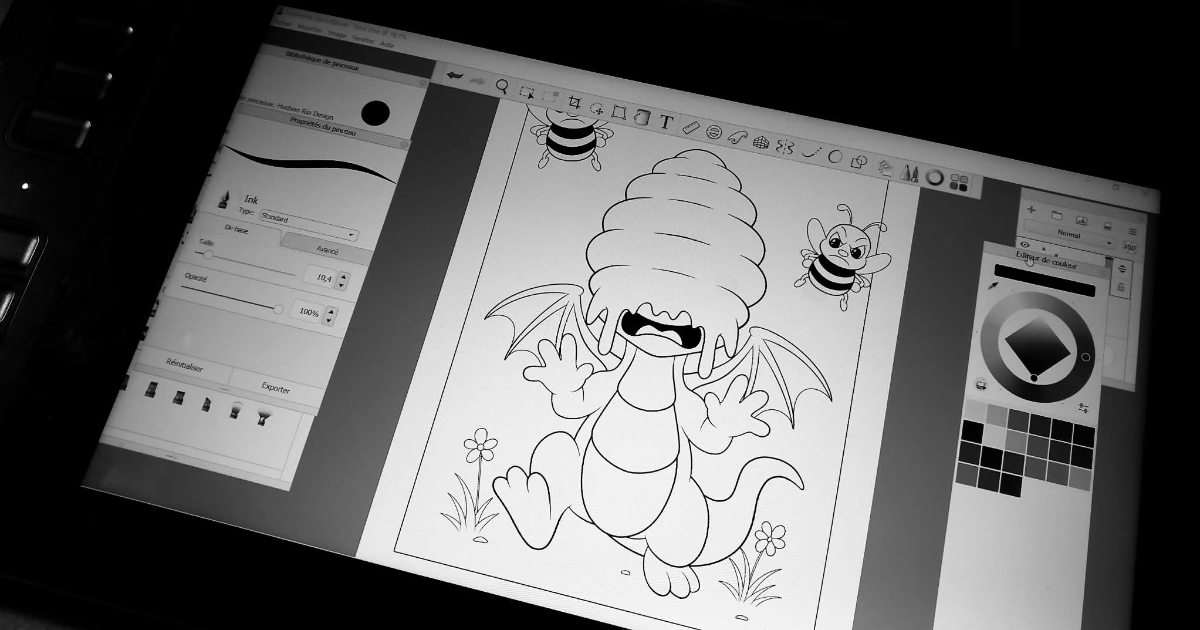Choose the Flood Fill bucket tool
This screenshot has width=1200, height=630.
642,118
